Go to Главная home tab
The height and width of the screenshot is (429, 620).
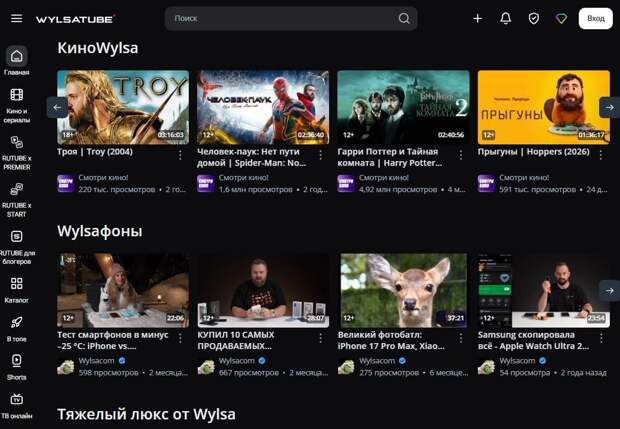[x=17, y=61]
